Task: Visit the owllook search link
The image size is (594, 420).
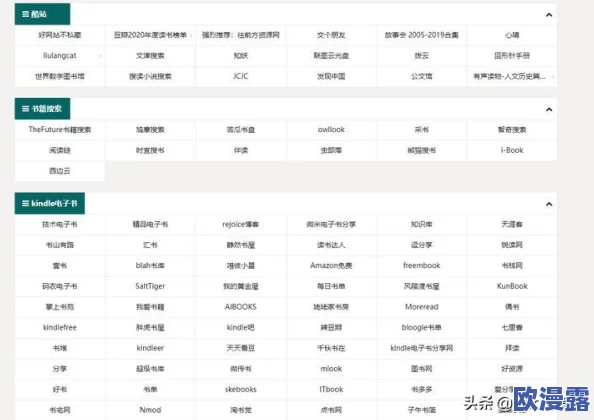Action: point(331,130)
